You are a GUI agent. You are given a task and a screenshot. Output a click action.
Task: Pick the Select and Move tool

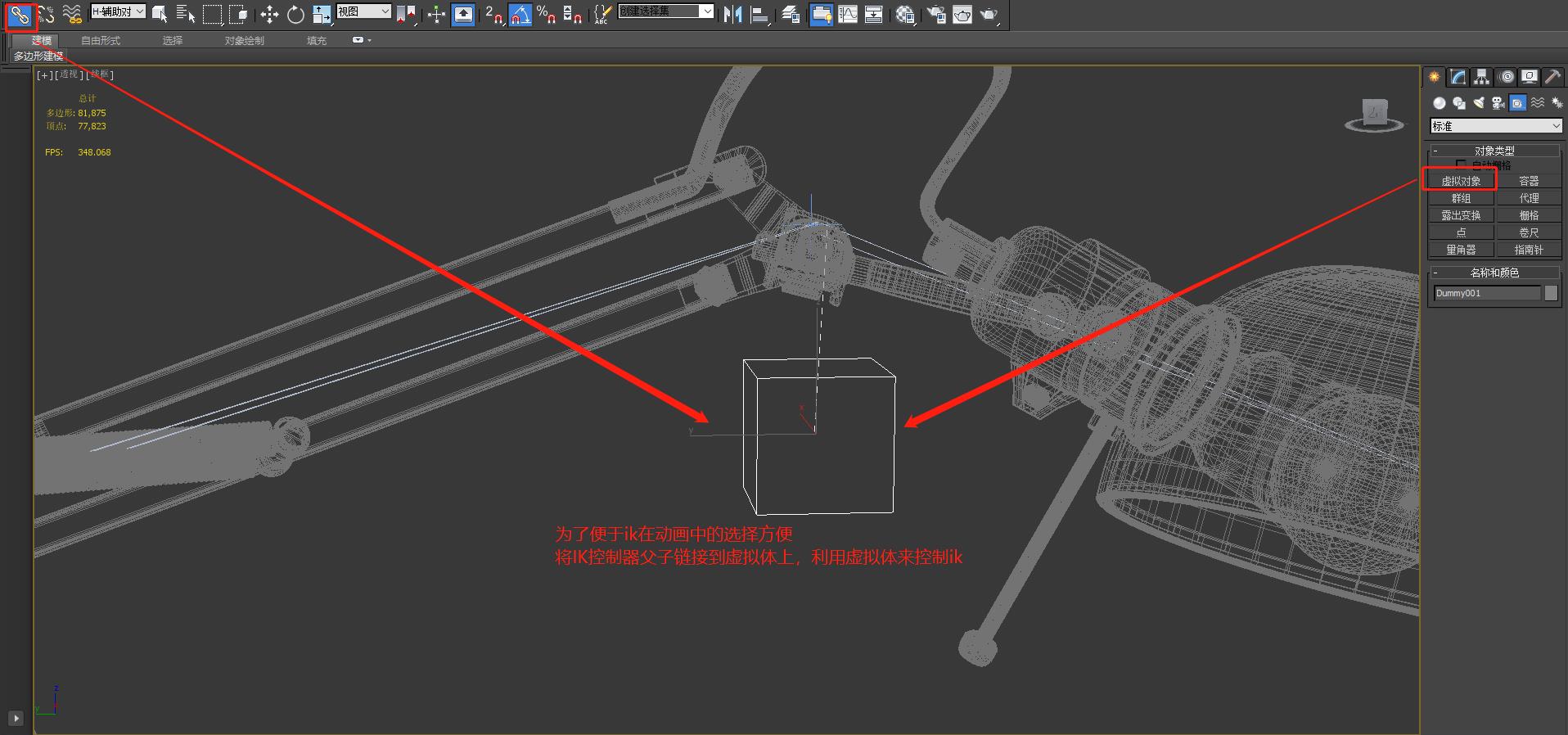[269, 15]
